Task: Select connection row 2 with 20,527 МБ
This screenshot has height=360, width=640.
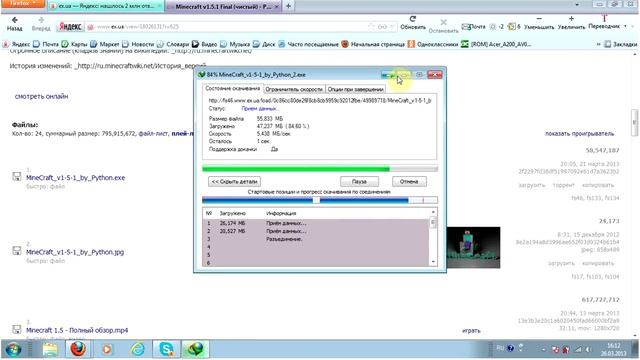Action: 316,231
